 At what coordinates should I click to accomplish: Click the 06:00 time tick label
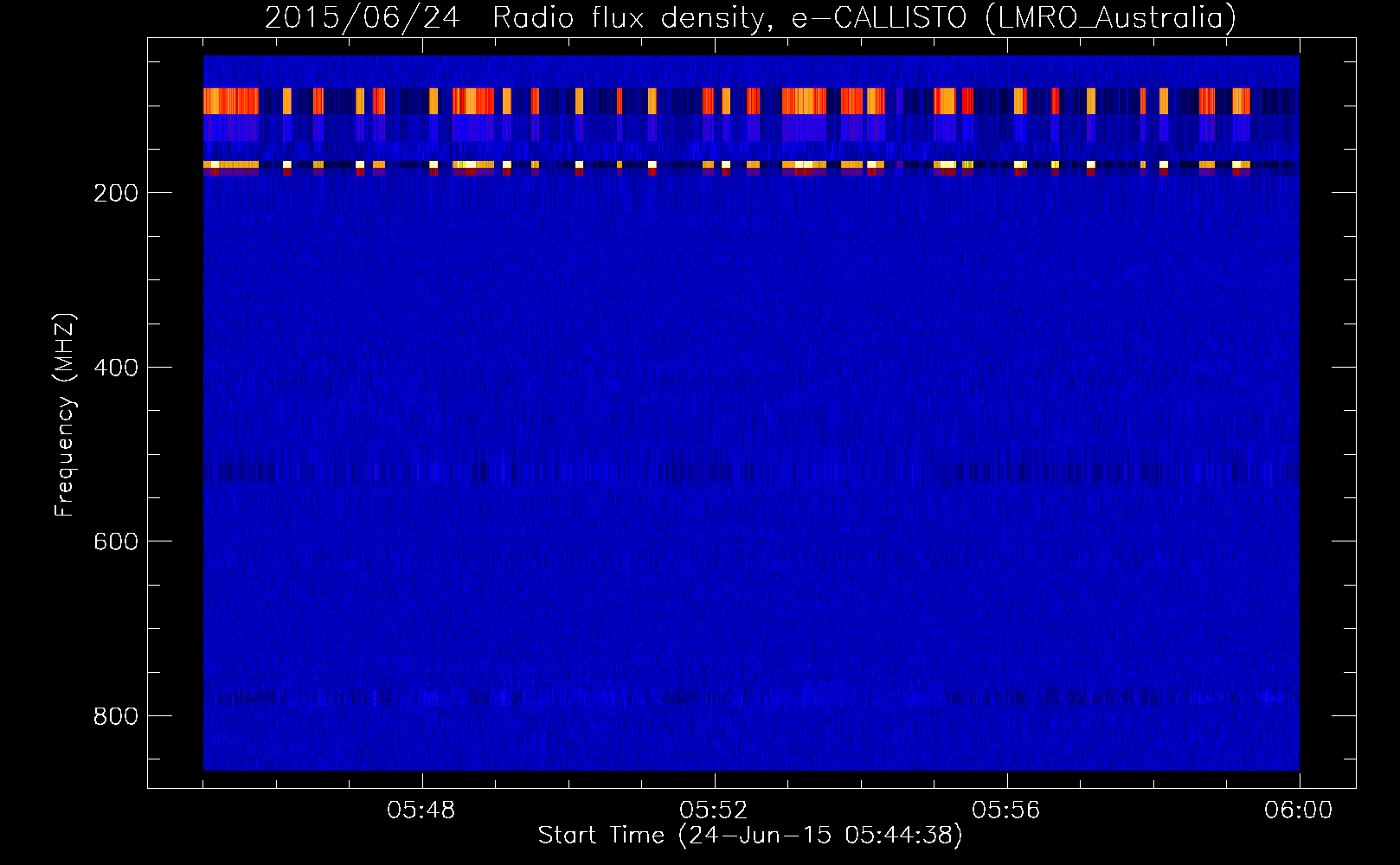coord(1299,811)
